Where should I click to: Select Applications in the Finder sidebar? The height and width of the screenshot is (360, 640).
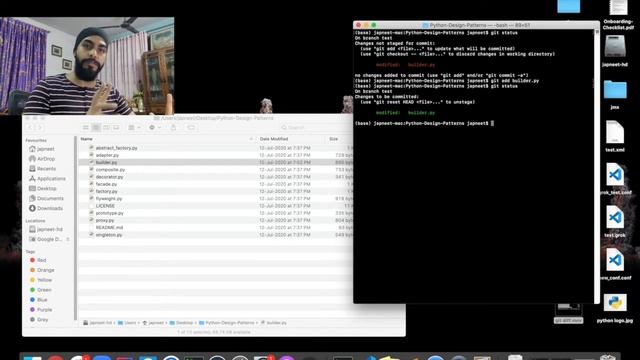click(x=47, y=179)
